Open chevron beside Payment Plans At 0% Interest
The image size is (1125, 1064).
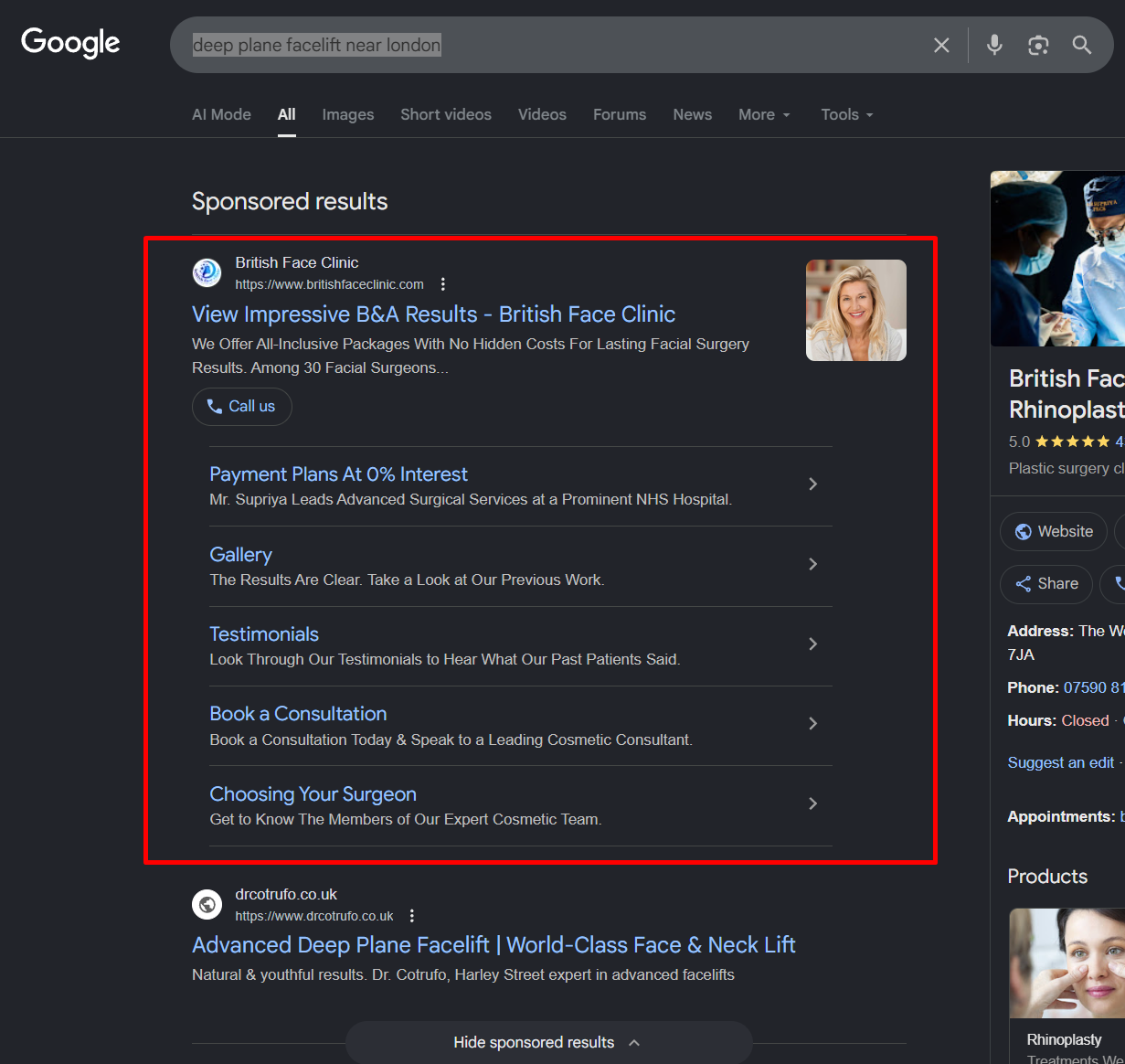click(812, 484)
